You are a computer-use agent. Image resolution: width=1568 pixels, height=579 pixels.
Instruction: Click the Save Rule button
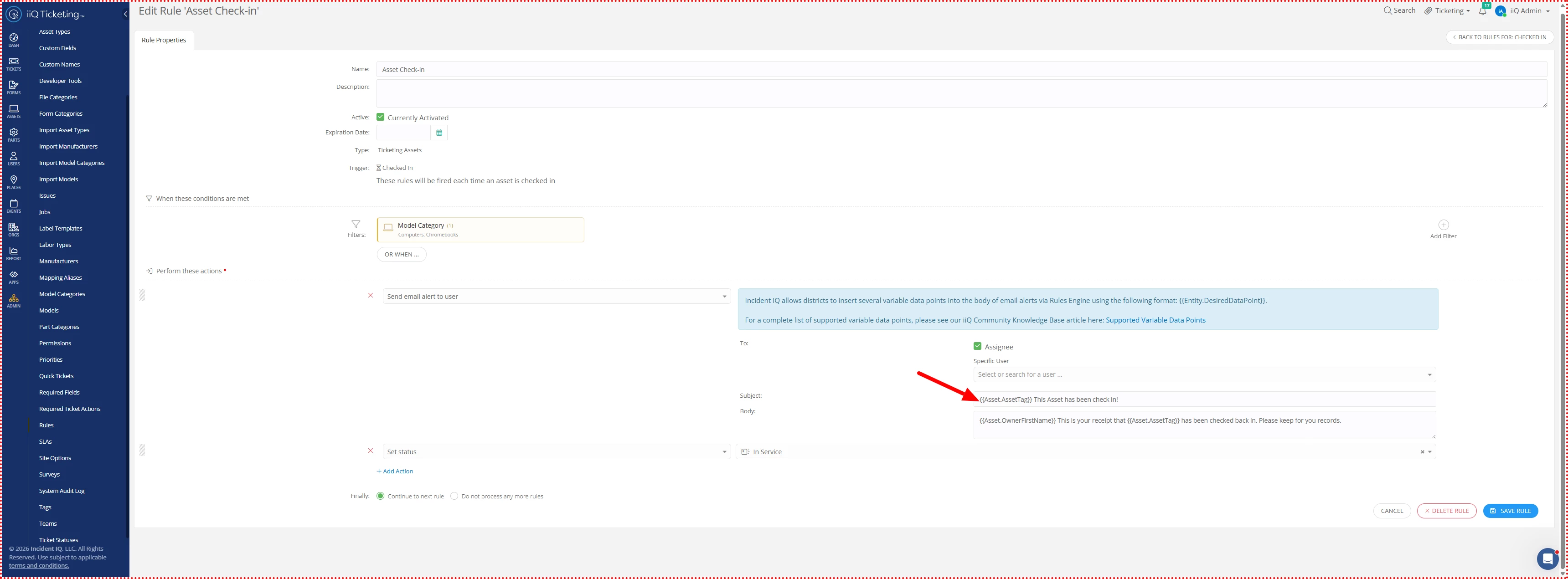pos(1510,511)
